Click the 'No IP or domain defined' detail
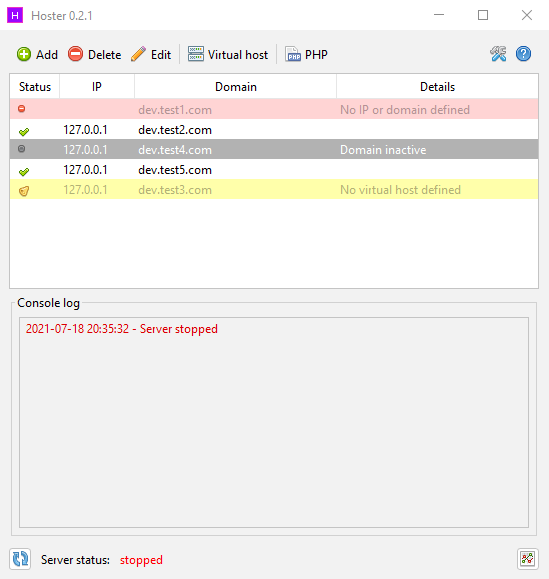Viewport: 549px width, 579px height. point(405,110)
